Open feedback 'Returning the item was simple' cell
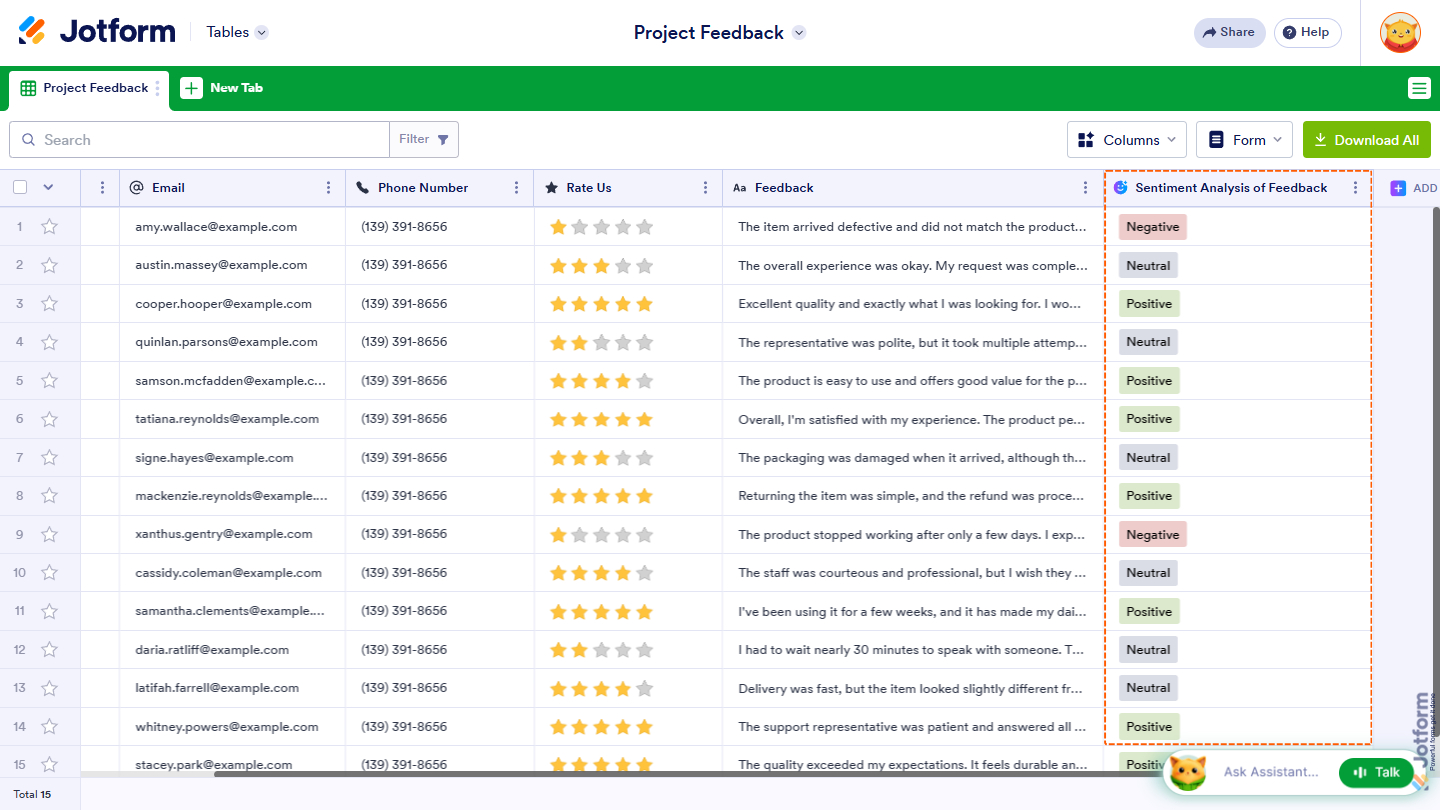The width and height of the screenshot is (1440, 810). 912,496
